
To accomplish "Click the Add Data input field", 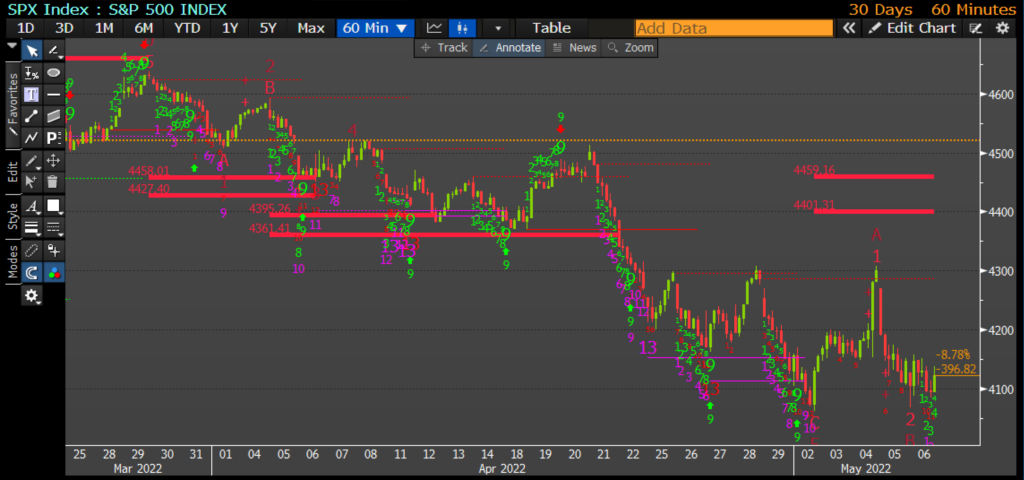I will click(x=734, y=28).
